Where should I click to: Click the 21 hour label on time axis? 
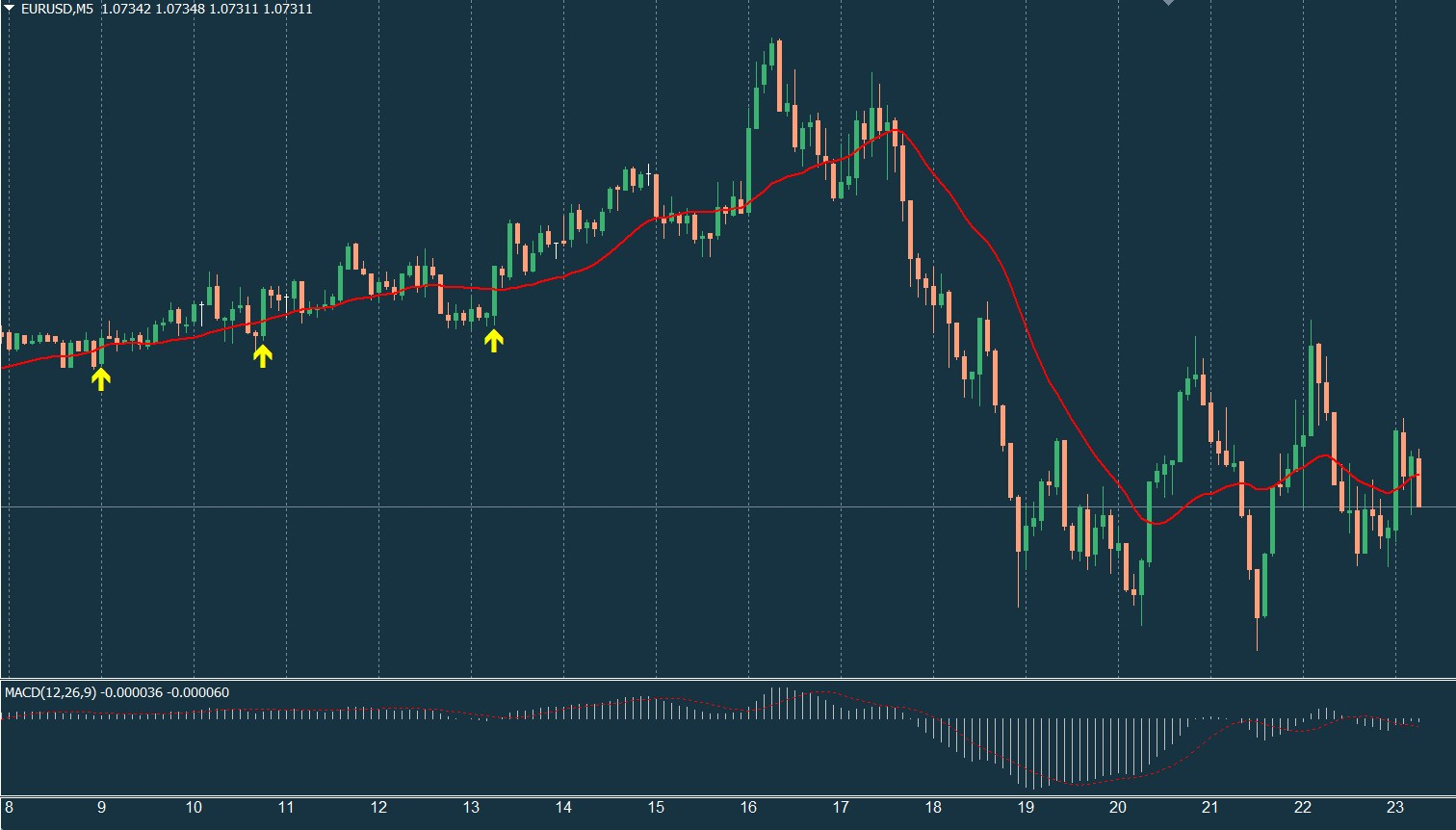(1210, 808)
